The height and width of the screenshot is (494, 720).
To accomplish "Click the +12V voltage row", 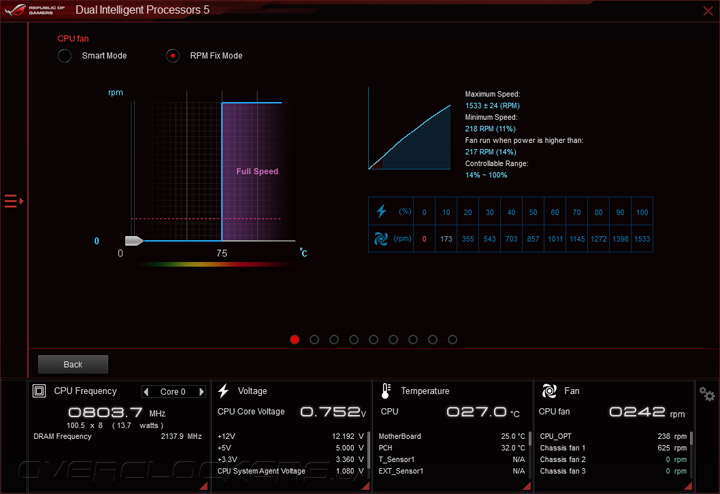I will point(291,436).
